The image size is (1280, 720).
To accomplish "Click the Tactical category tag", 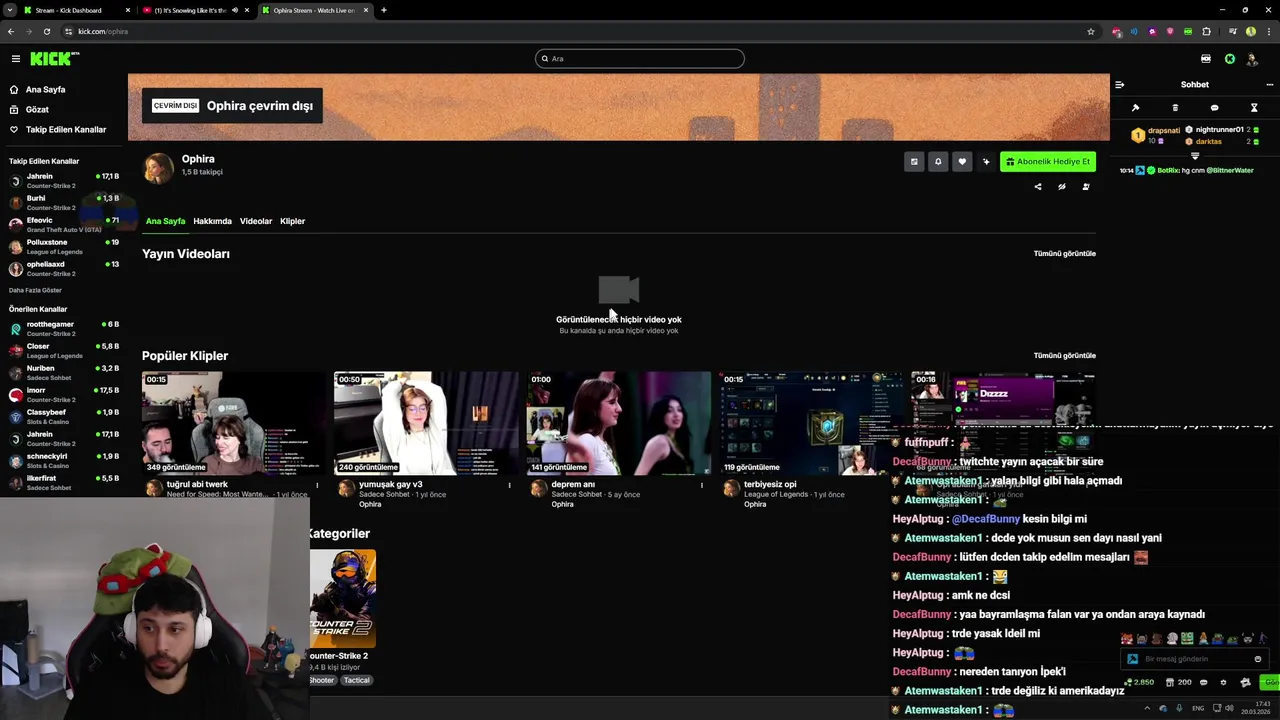I will (x=356, y=680).
